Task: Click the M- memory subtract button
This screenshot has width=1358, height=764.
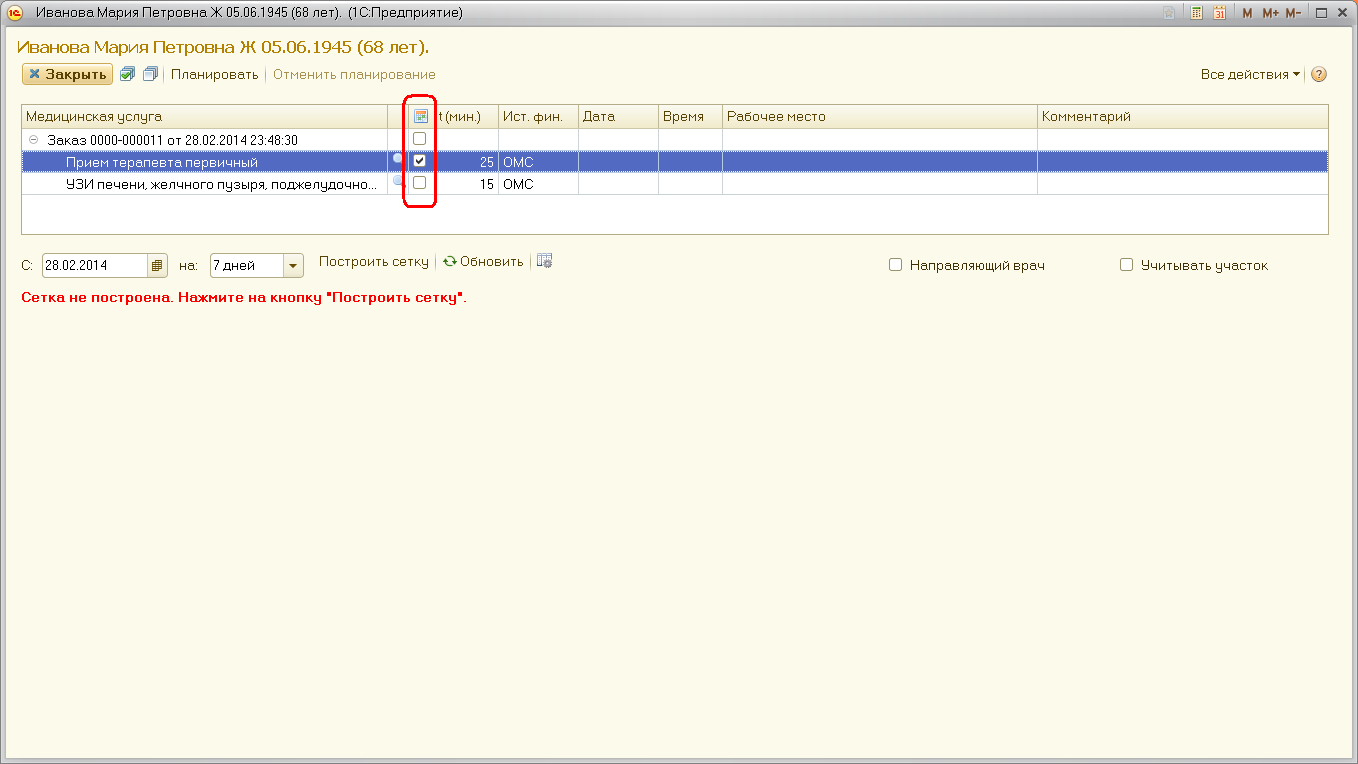Action: point(1293,13)
